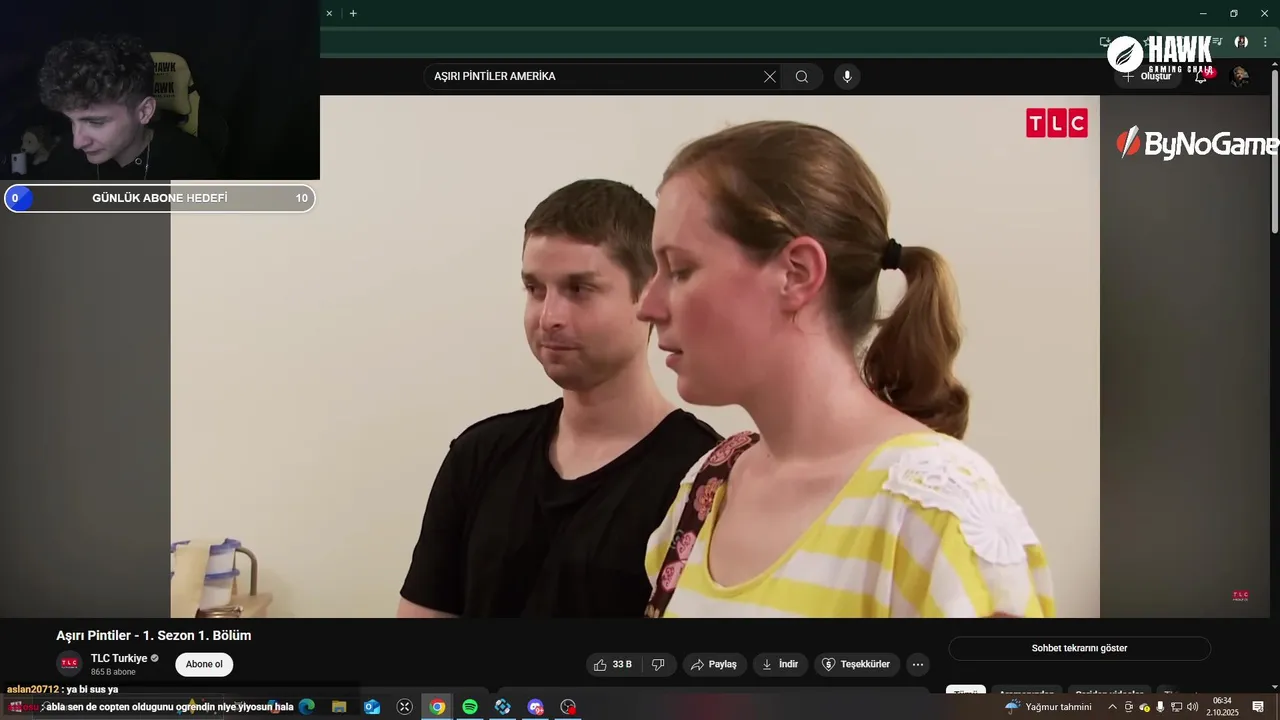Open Windows notification center

coord(1258,707)
